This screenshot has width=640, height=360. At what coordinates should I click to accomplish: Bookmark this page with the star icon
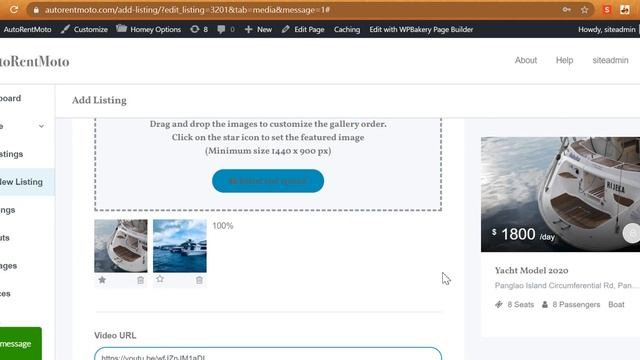click(584, 10)
